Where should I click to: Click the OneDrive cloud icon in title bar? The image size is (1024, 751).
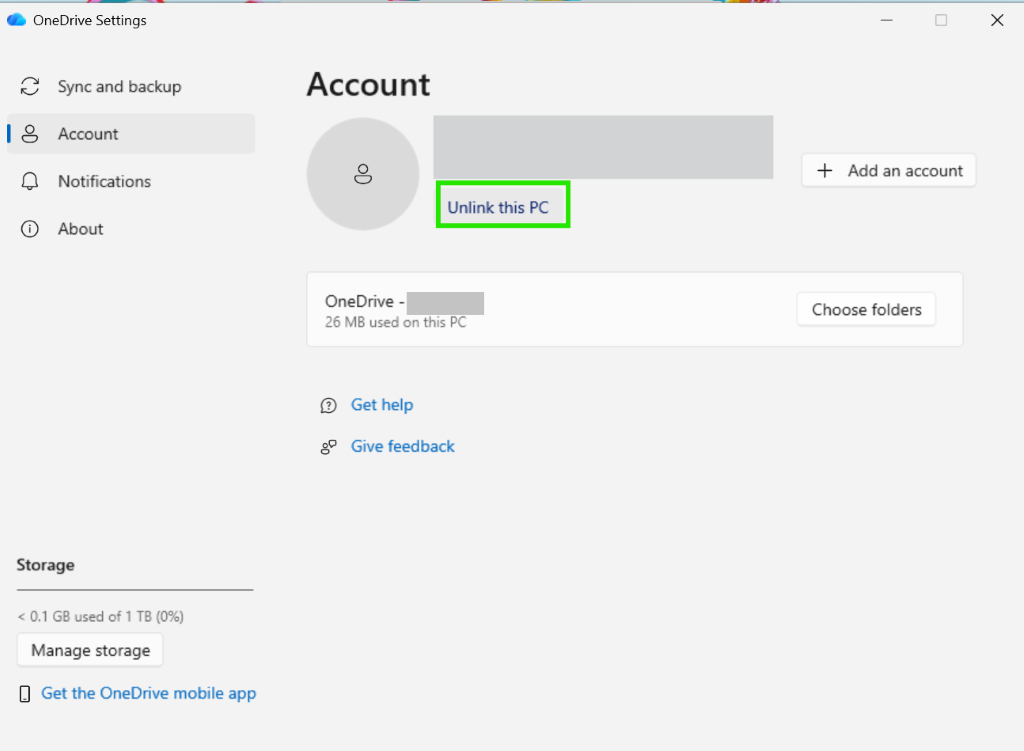(x=16, y=20)
